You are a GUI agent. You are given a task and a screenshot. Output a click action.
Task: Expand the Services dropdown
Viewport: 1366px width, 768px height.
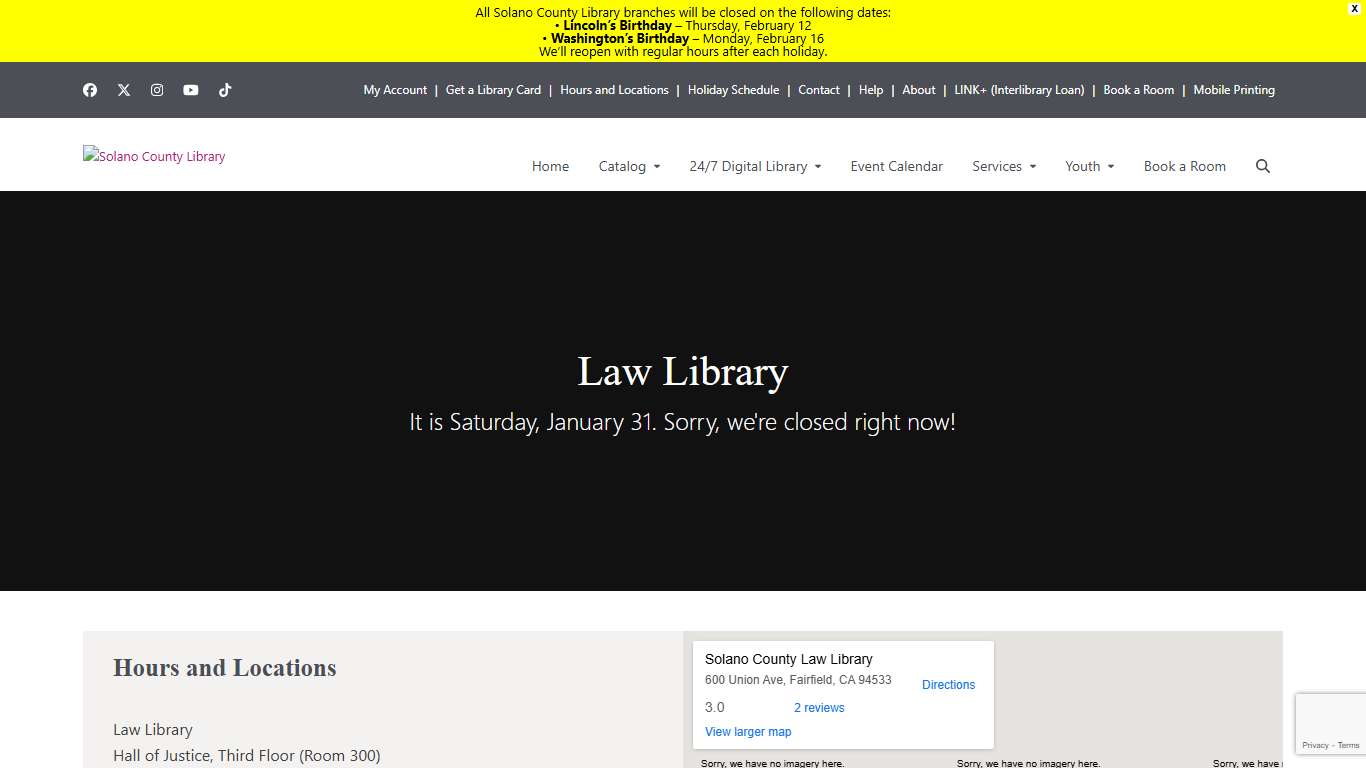pos(1003,166)
